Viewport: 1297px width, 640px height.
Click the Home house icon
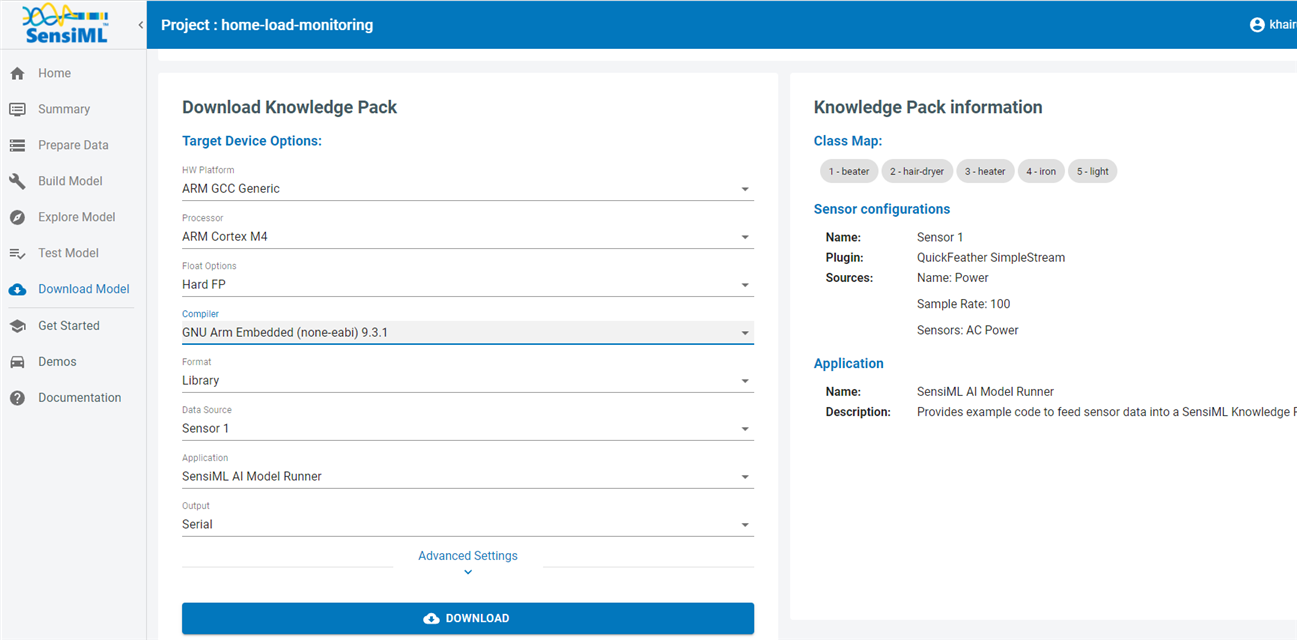pos(17,73)
